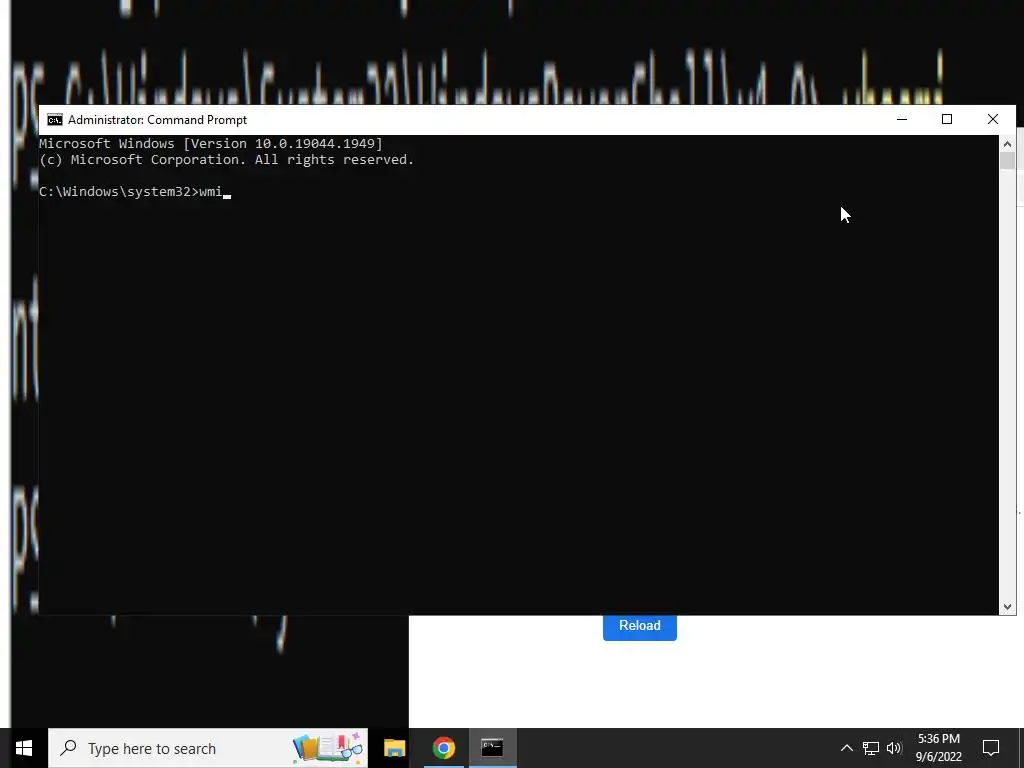The height and width of the screenshot is (768, 1024).
Task: Close the Administrator Command Prompt window
Action: tap(993, 120)
